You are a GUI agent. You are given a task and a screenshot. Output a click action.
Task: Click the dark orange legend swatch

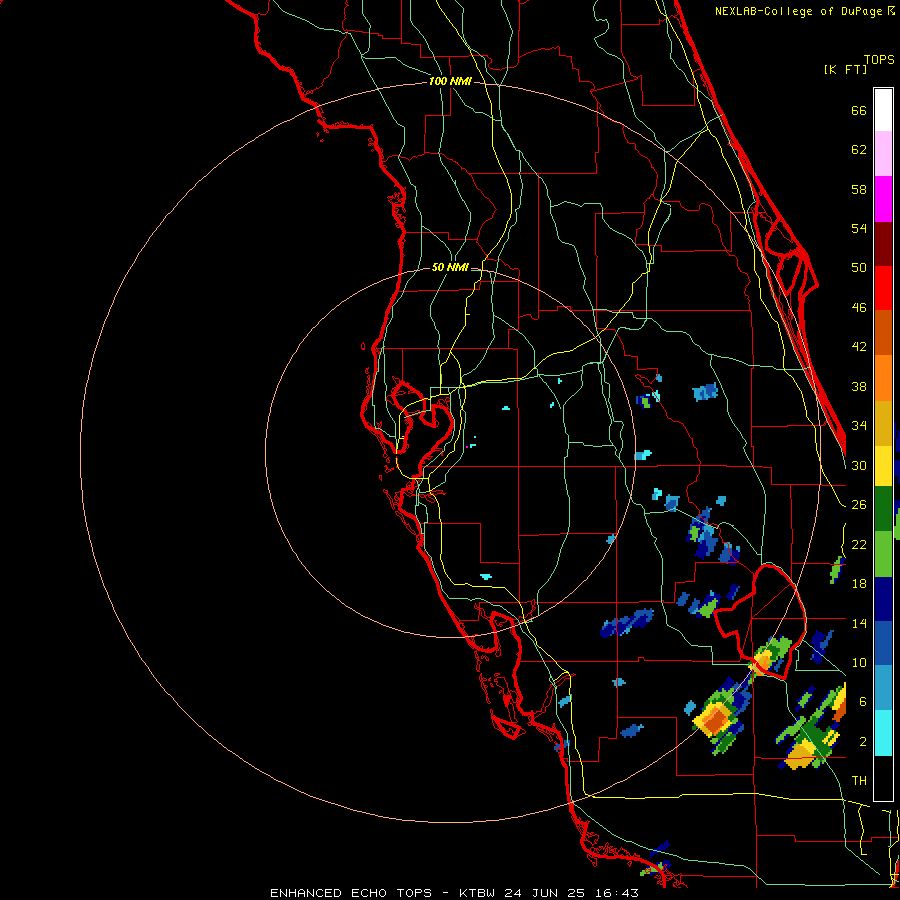point(883,333)
